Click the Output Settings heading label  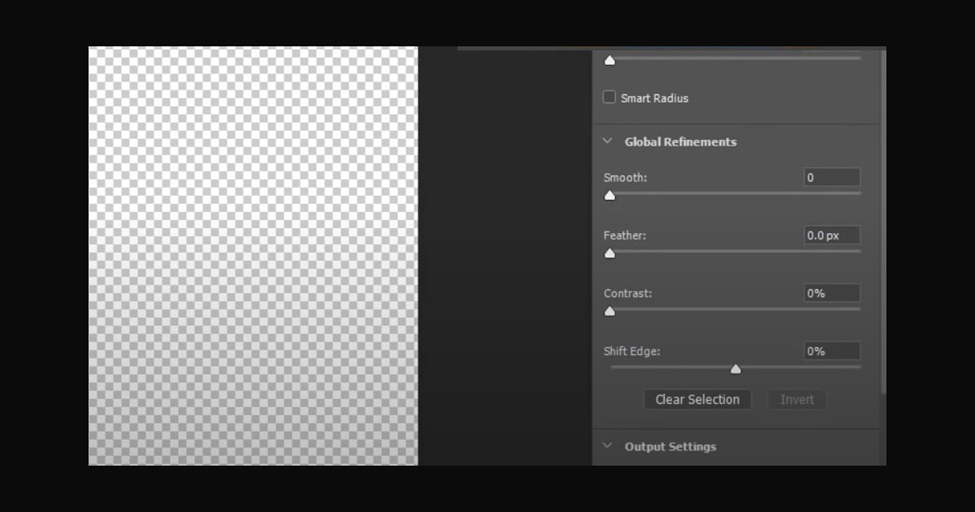(670, 447)
